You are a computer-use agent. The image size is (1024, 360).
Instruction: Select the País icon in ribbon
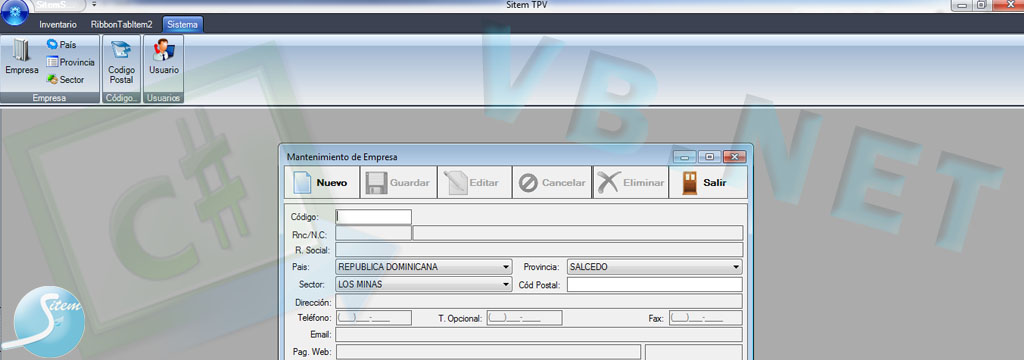61,44
